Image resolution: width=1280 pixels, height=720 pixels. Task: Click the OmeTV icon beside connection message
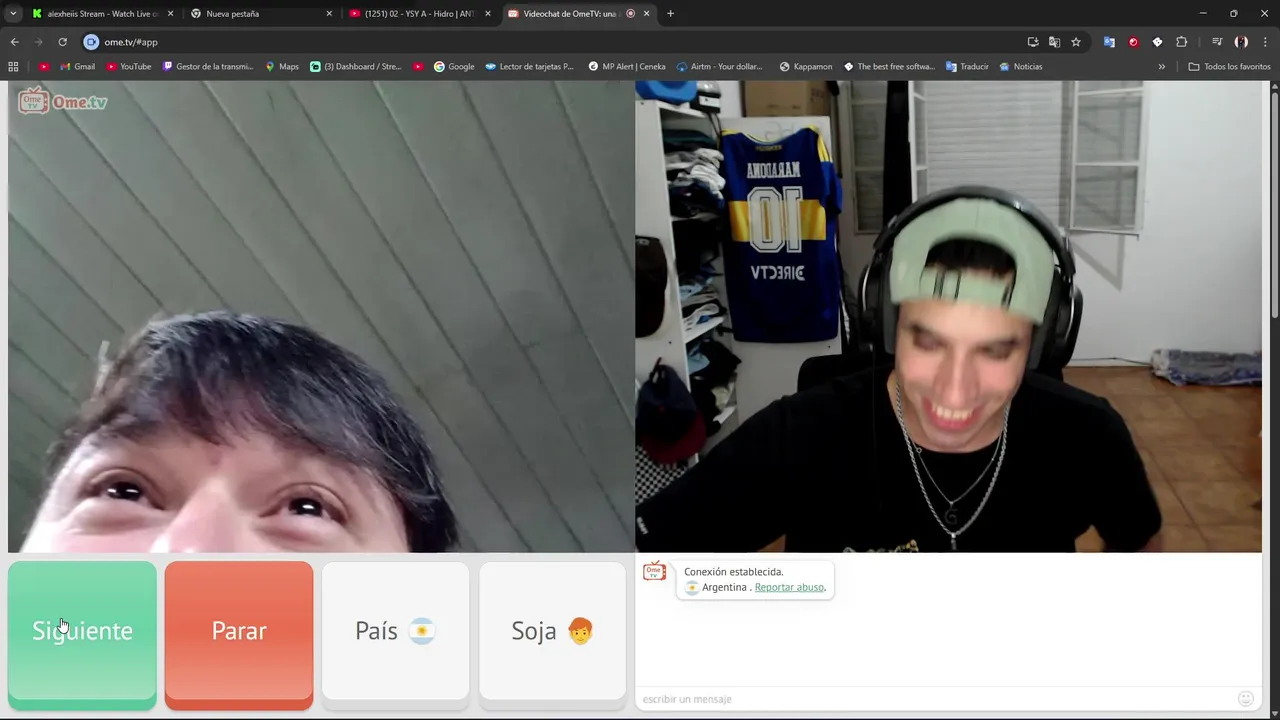click(x=655, y=571)
